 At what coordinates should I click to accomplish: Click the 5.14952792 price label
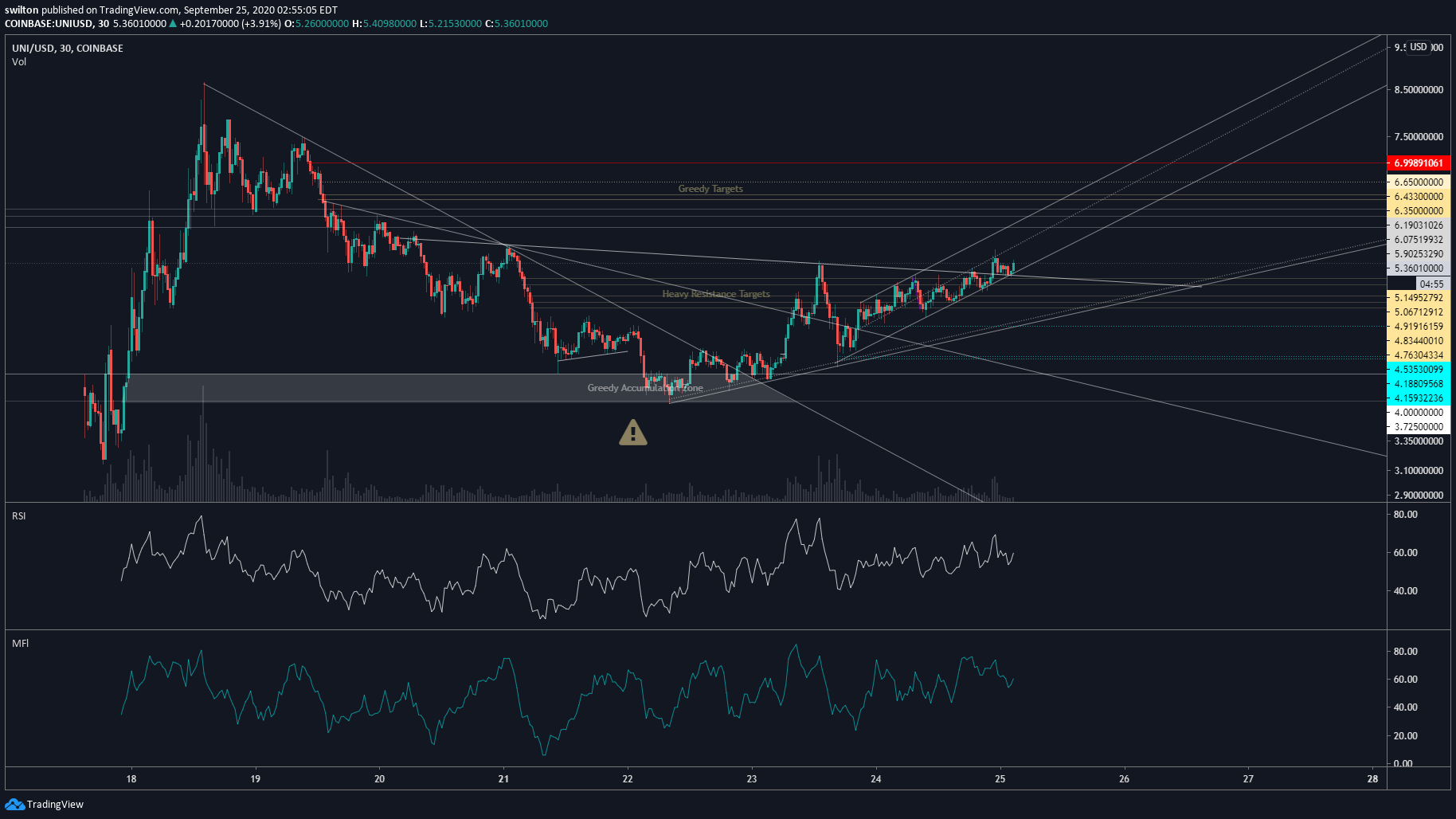coord(1419,298)
